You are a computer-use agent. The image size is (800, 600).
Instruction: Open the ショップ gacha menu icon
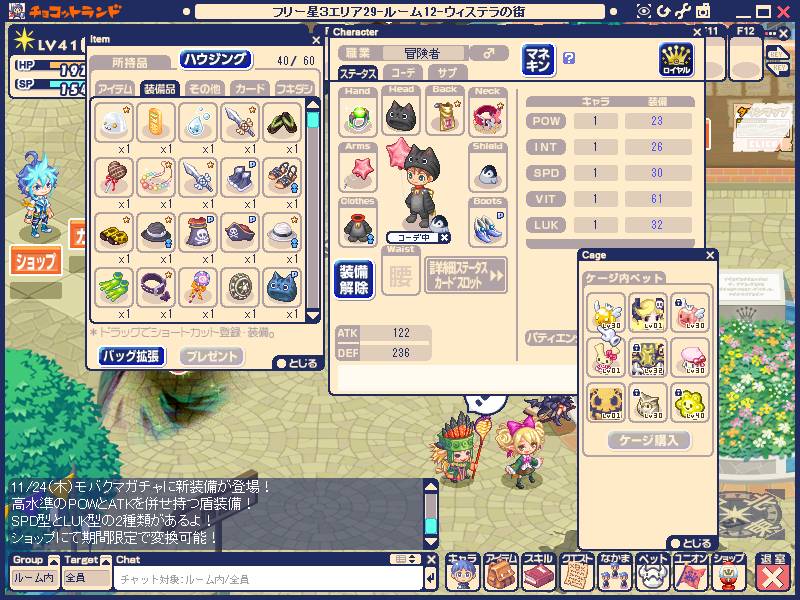click(x=729, y=572)
